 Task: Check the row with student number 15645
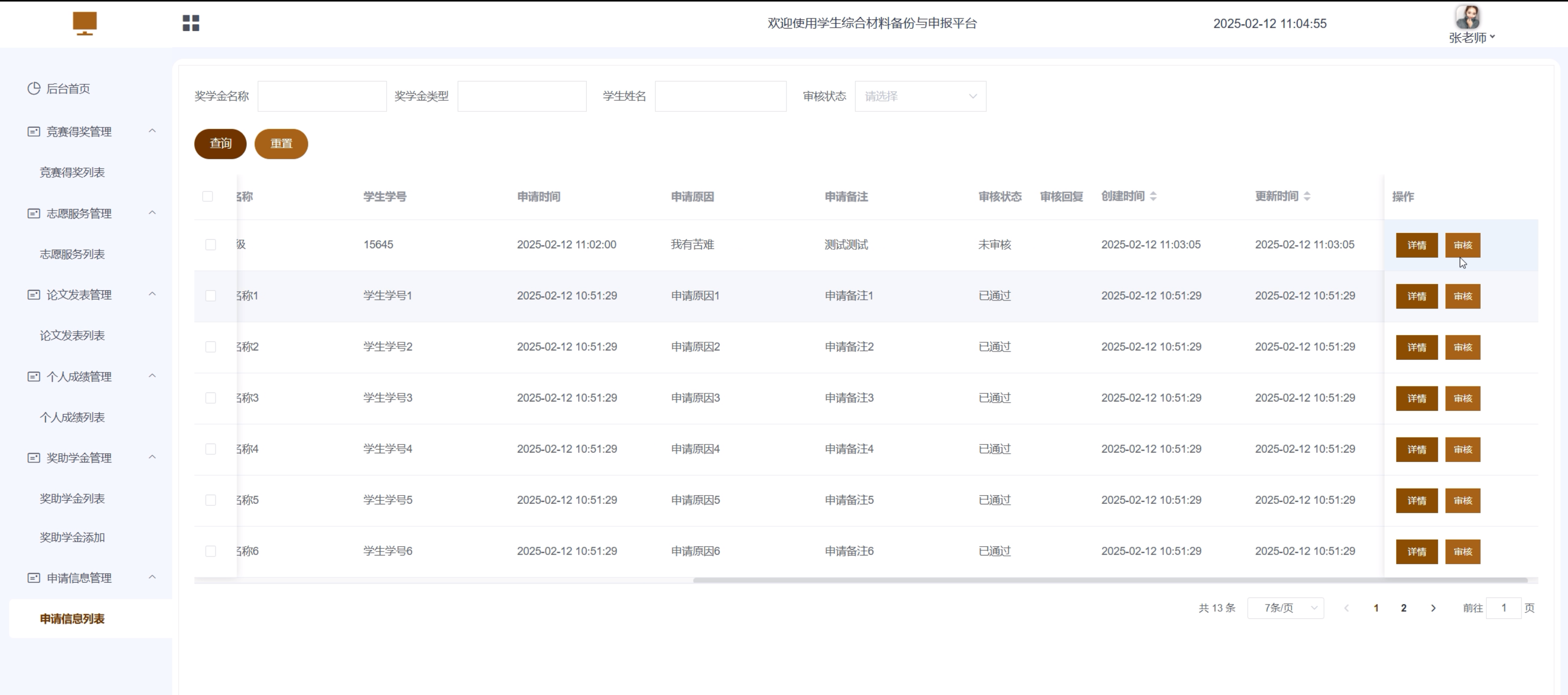[x=210, y=244]
